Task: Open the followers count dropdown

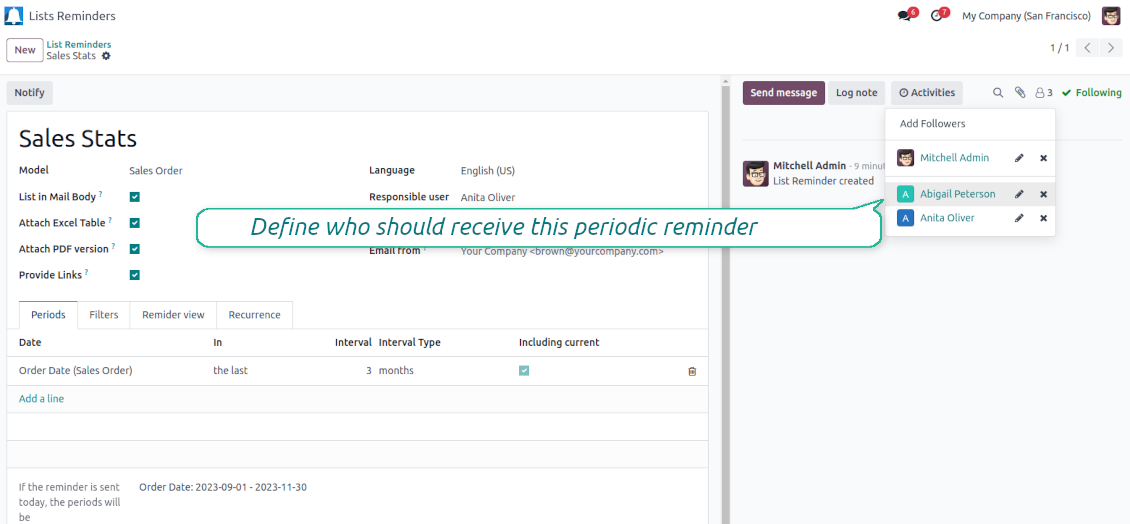Action: 1043,93
